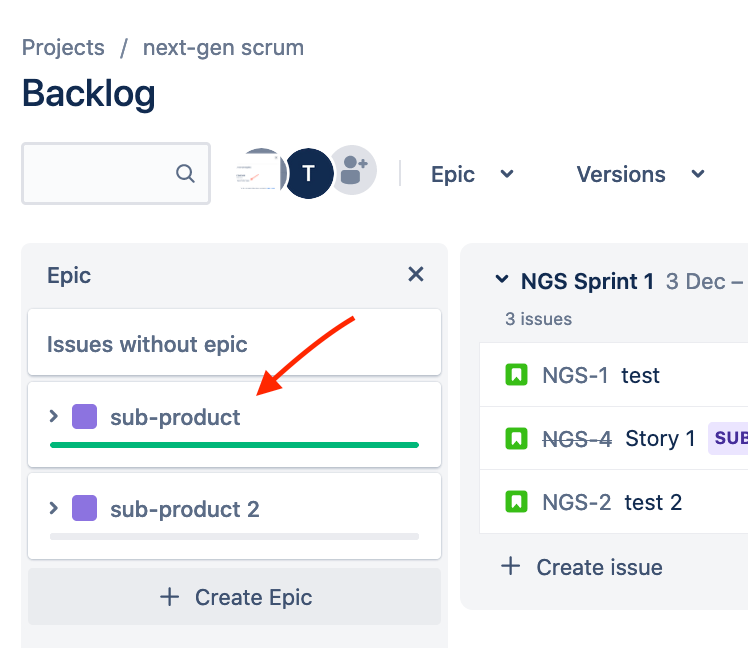Collapse the NGS Sprint 1 section

(502, 280)
